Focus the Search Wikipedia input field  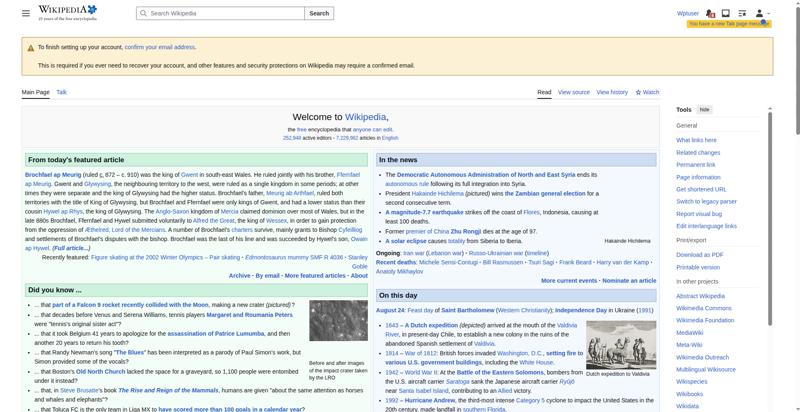[x=220, y=13]
